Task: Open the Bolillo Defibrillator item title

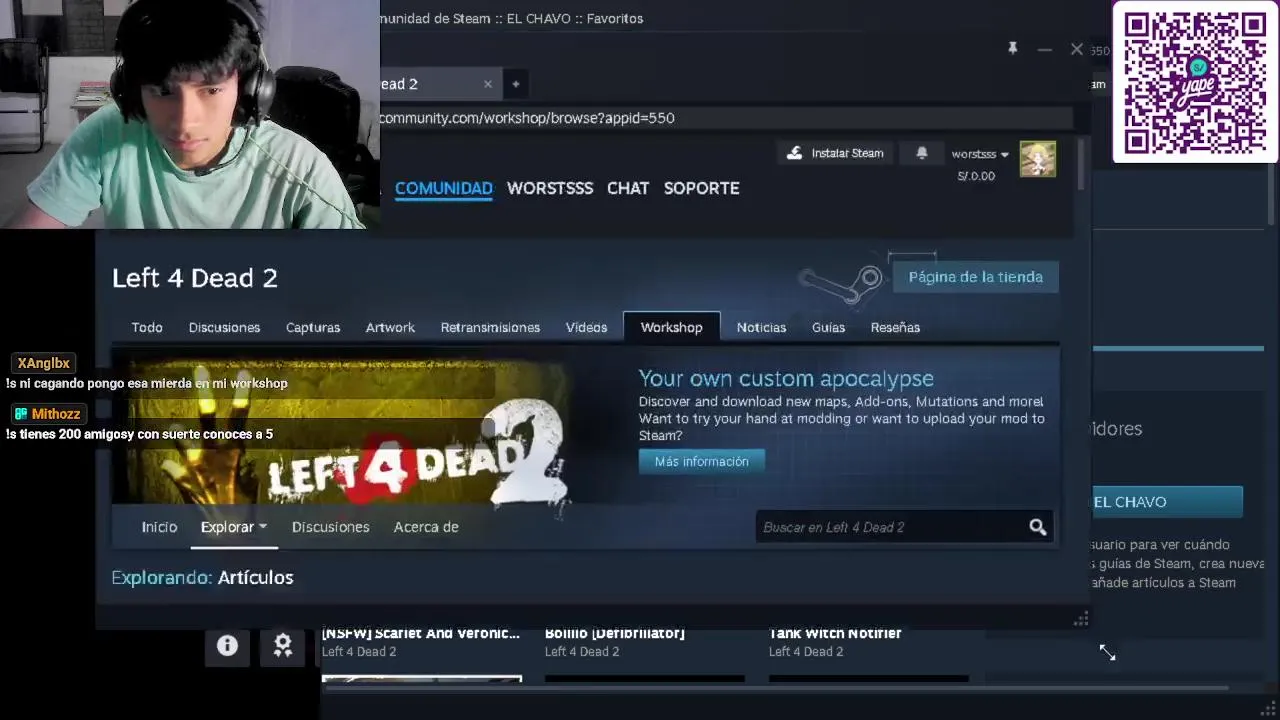Action: pyautogui.click(x=614, y=633)
